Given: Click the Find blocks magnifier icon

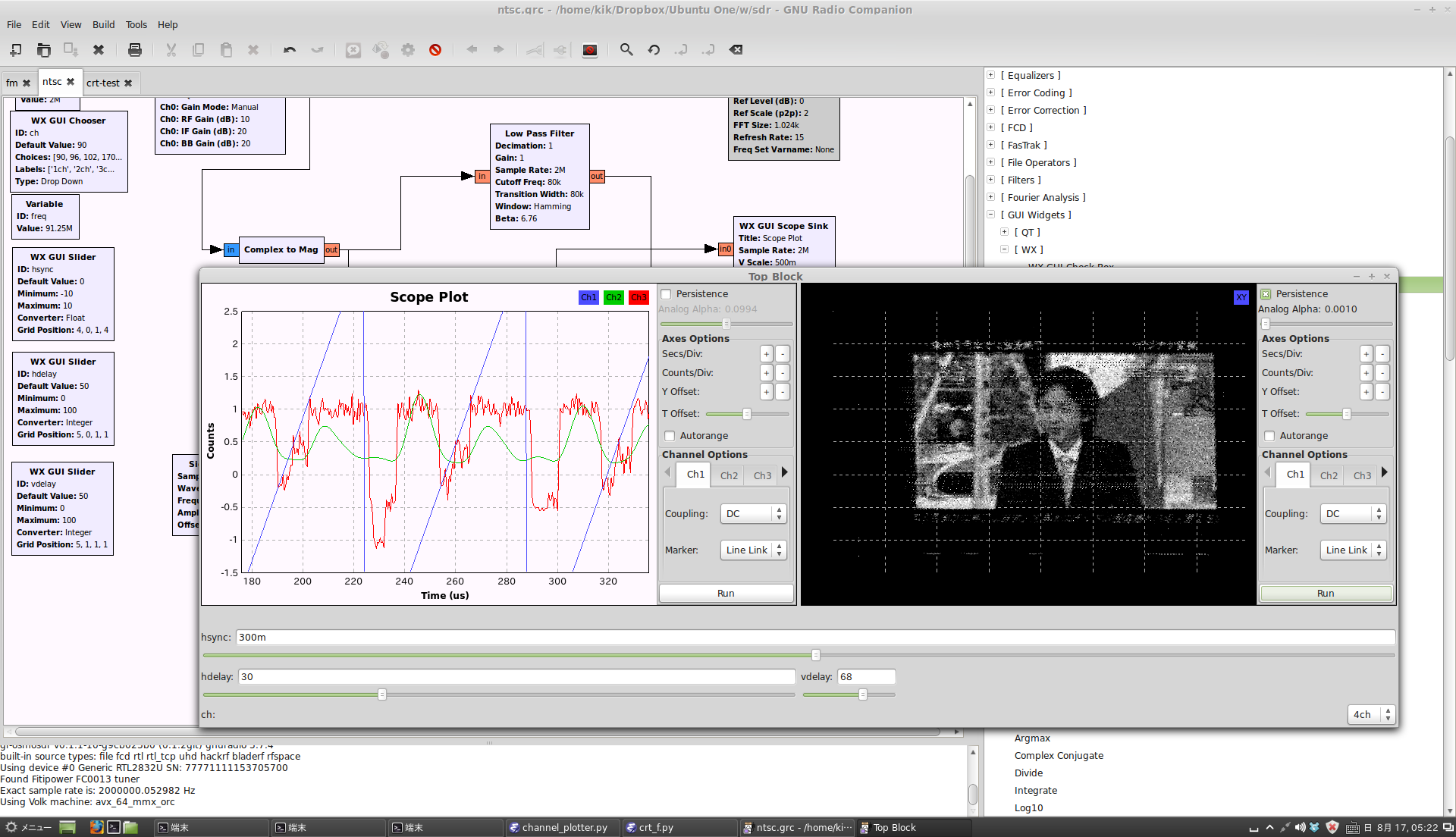Looking at the screenshot, I should click(x=626, y=50).
